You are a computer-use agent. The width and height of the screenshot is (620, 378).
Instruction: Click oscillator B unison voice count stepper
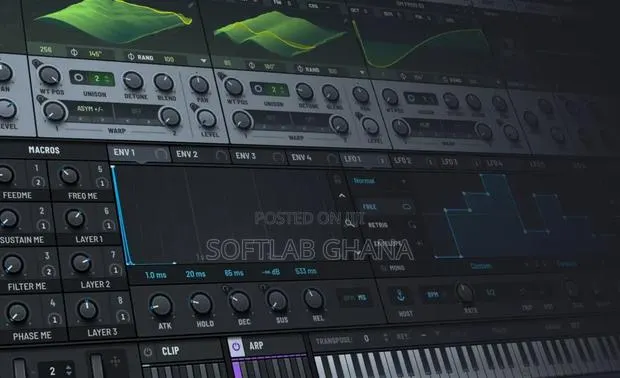coord(283,91)
